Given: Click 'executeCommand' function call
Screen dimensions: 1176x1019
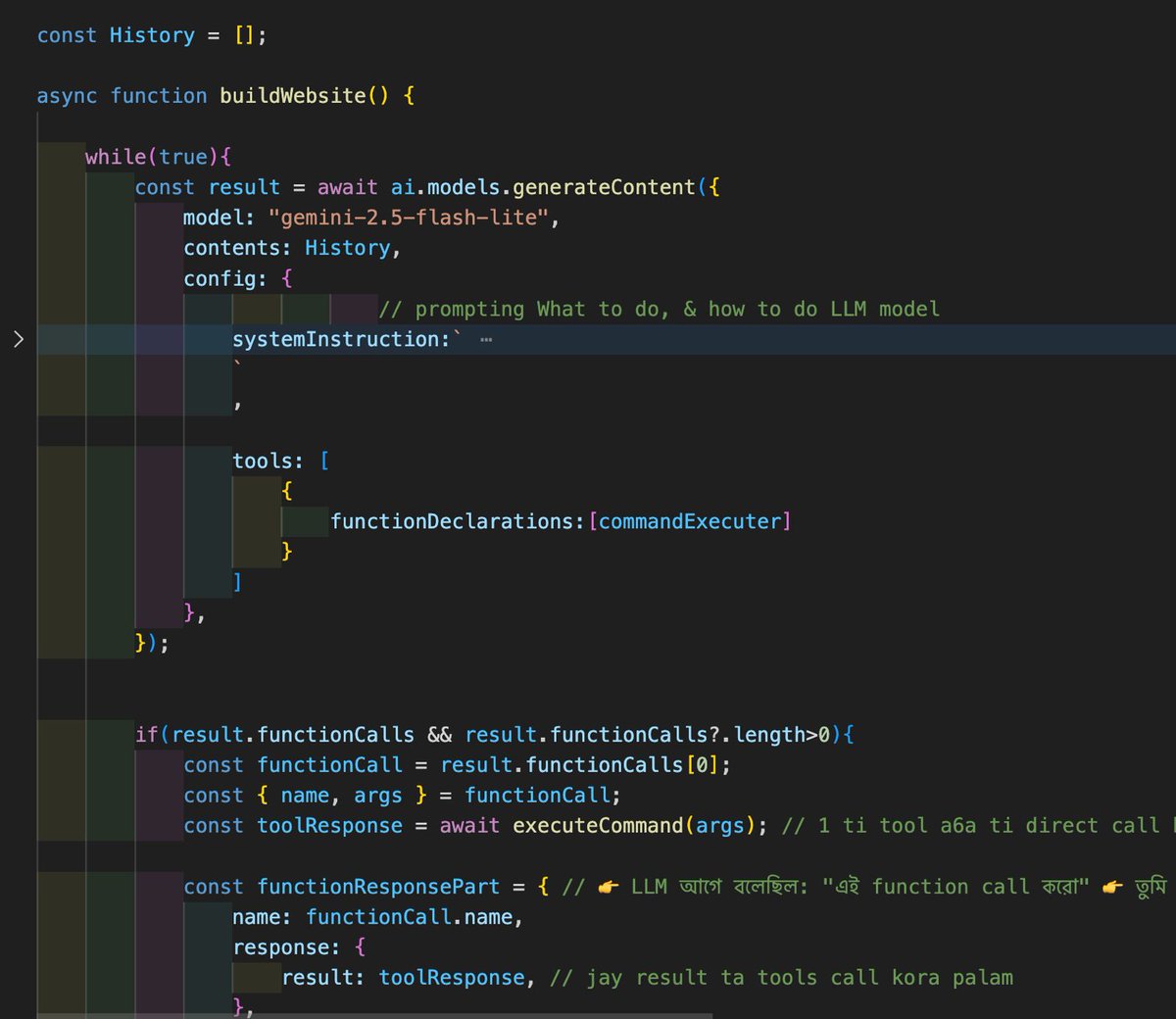Looking at the screenshot, I should click(598, 825).
